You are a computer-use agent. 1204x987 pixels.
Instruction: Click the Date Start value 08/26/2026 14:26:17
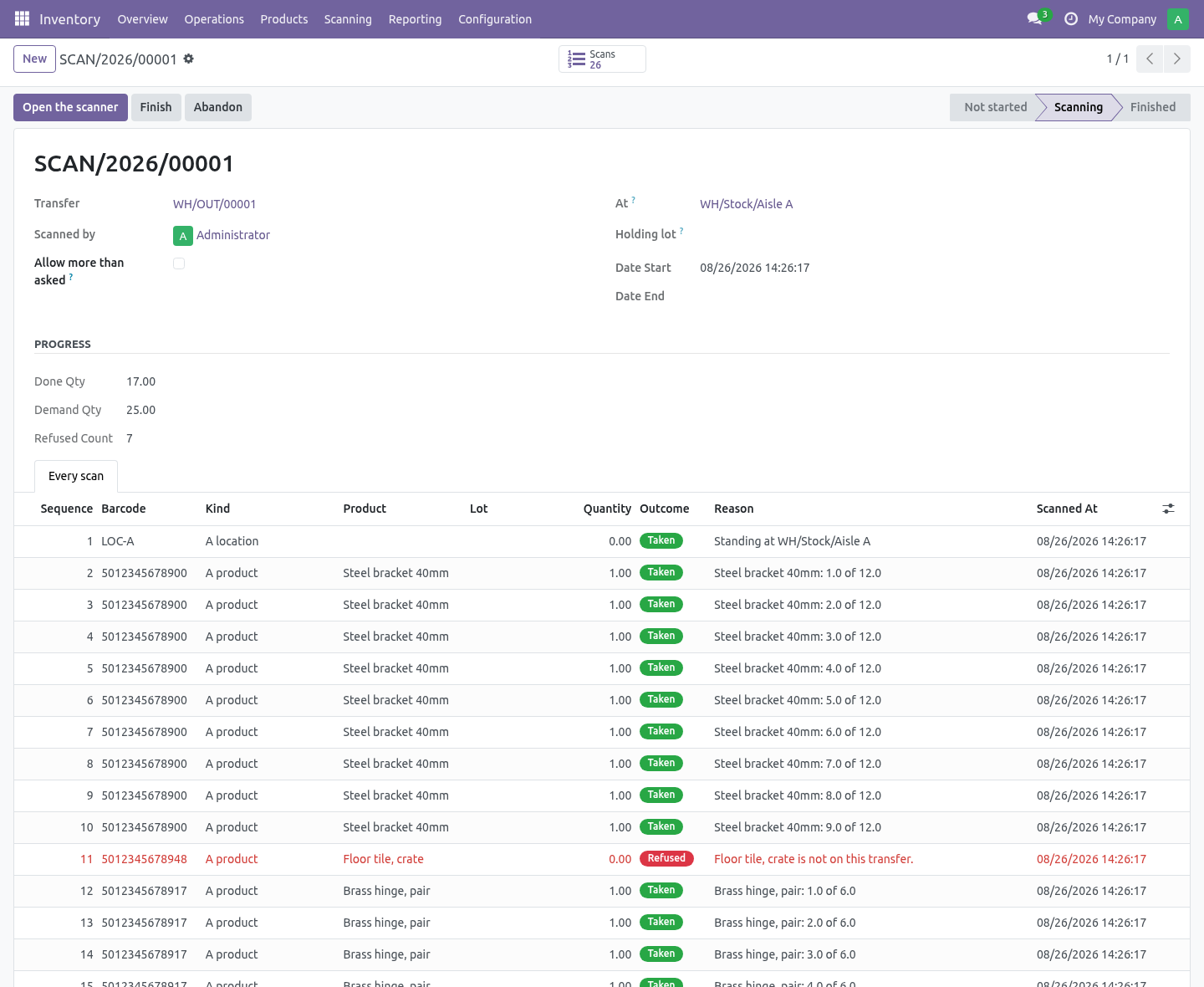click(754, 268)
